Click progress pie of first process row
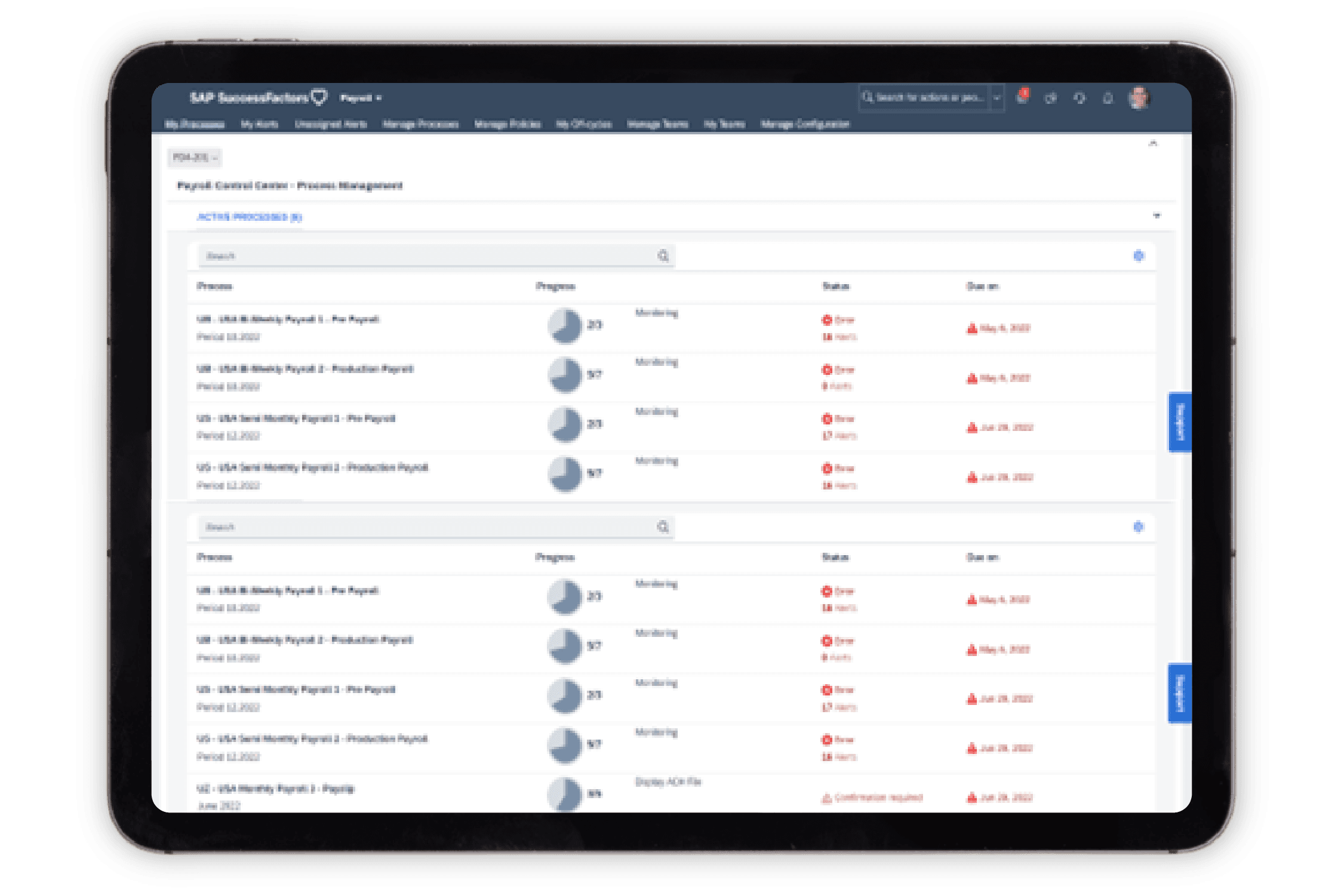 (564, 325)
